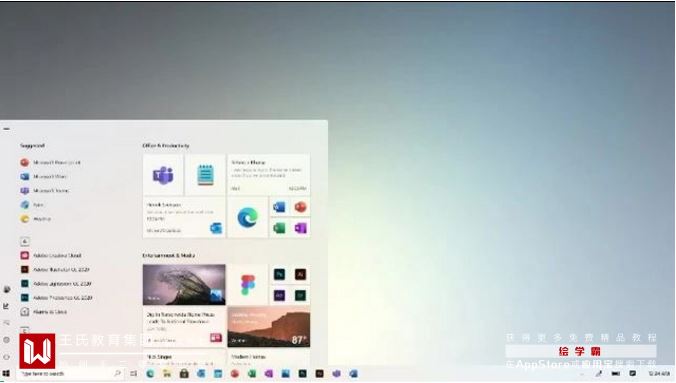Image resolution: width=676 pixels, height=383 pixels.
Task: Open the small OneNote tile
Action: coord(300,228)
